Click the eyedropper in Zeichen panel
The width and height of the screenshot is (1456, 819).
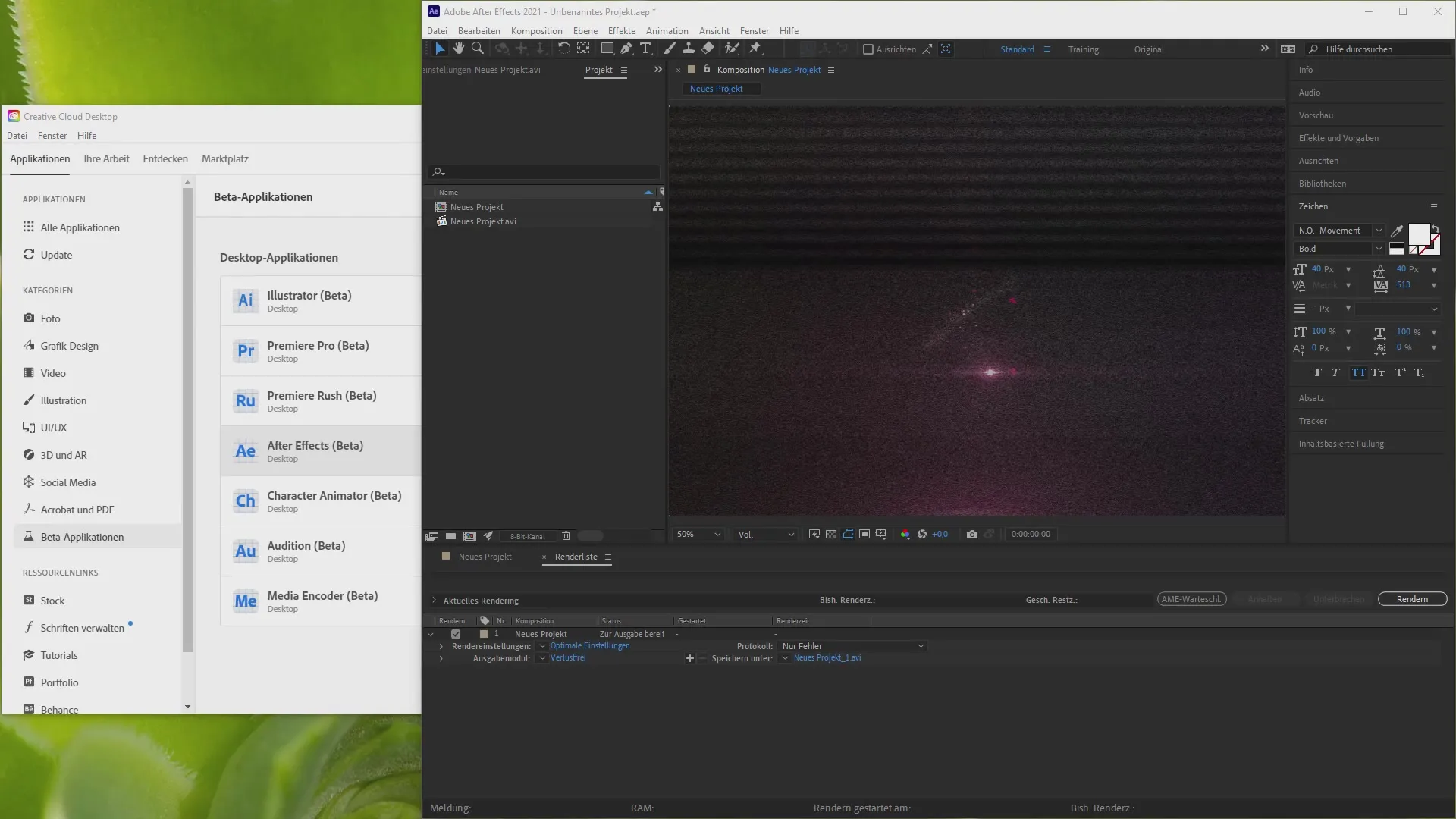[1397, 231]
